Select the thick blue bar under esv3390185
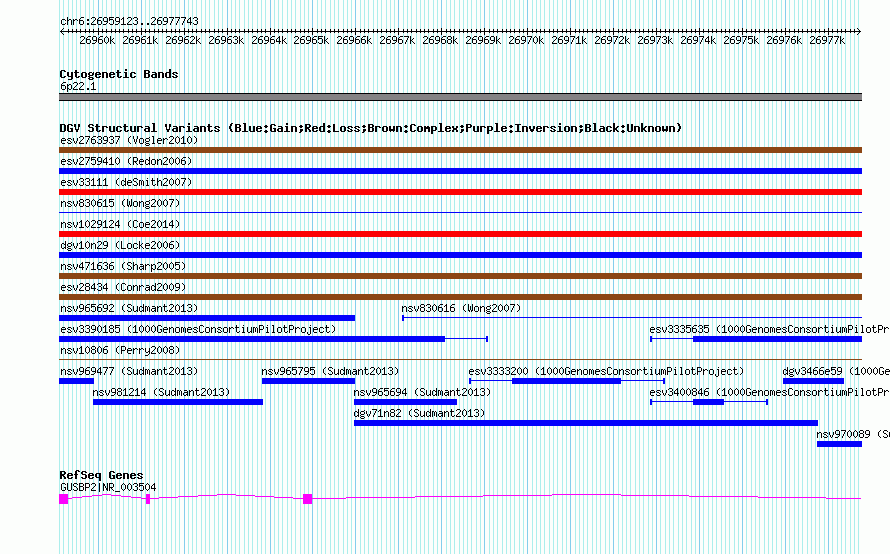The height and width of the screenshot is (554, 890). (x=252, y=339)
